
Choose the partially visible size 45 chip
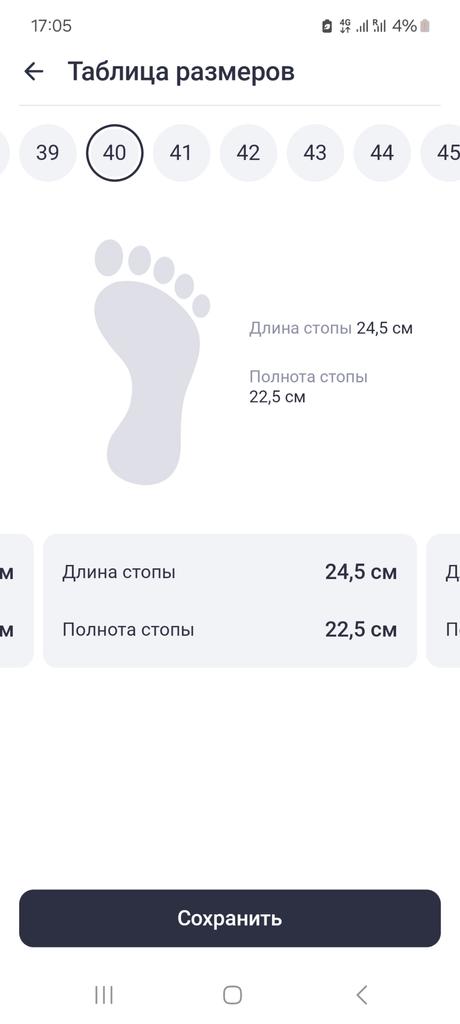click(441, 153)
